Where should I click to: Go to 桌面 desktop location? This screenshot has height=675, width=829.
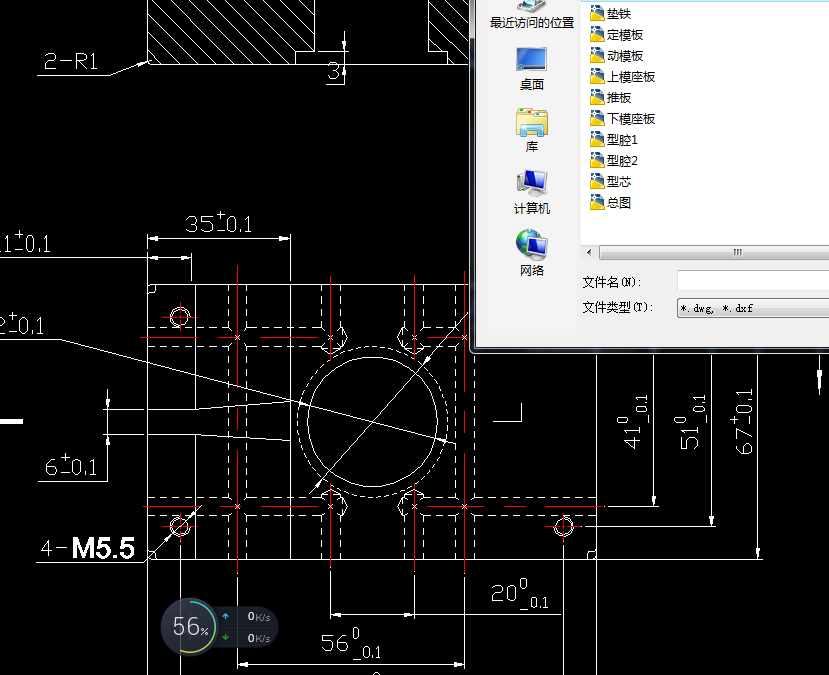click(x=531, y=69)
